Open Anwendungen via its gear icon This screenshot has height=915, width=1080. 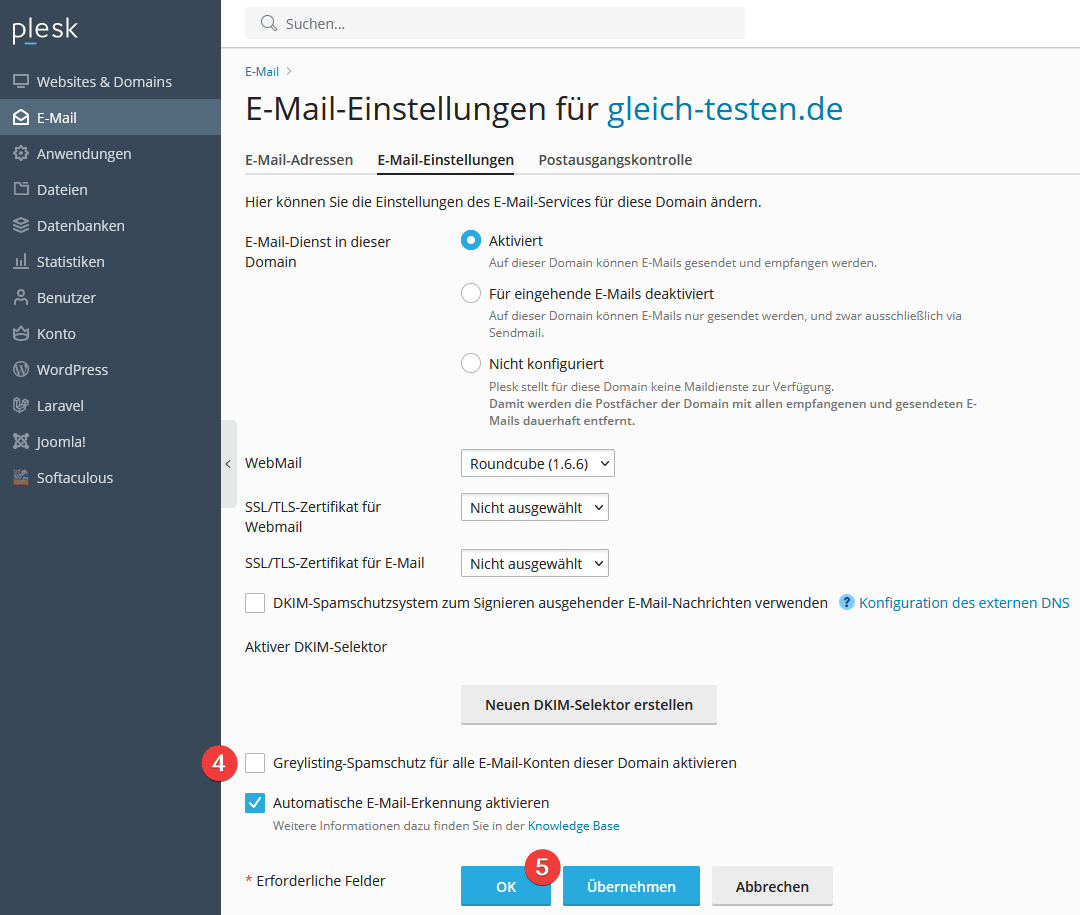tap(21, 154)
